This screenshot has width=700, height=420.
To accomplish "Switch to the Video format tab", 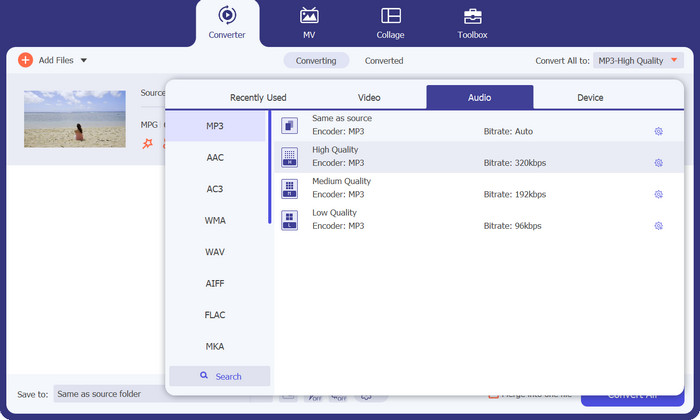I will click(x=369, y=98).
